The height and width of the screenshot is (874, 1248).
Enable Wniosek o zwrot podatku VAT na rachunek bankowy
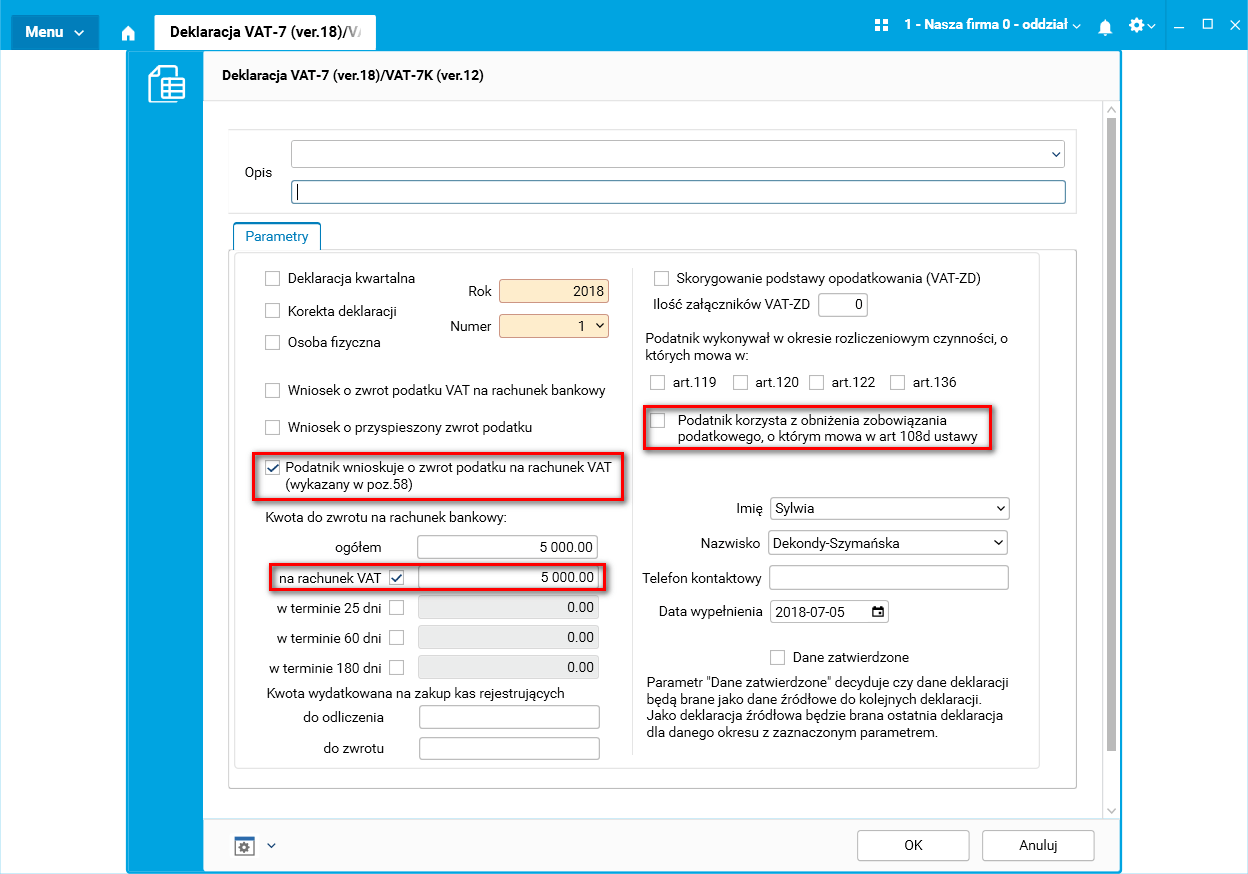(x=272, y=391)
